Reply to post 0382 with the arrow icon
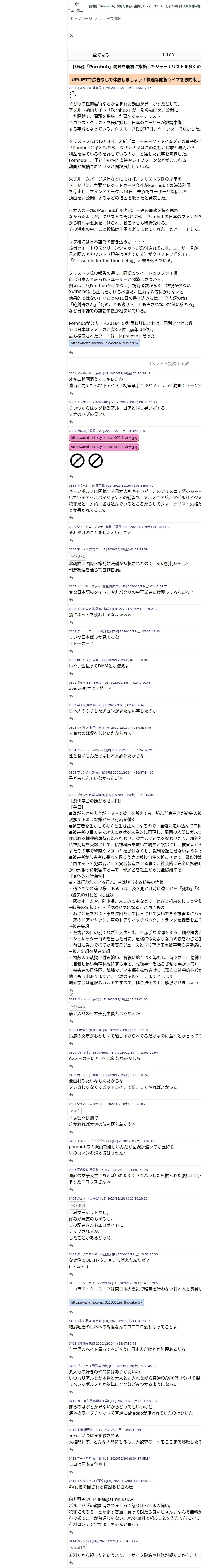This screenshot has width=201, height=1568. 71,422
